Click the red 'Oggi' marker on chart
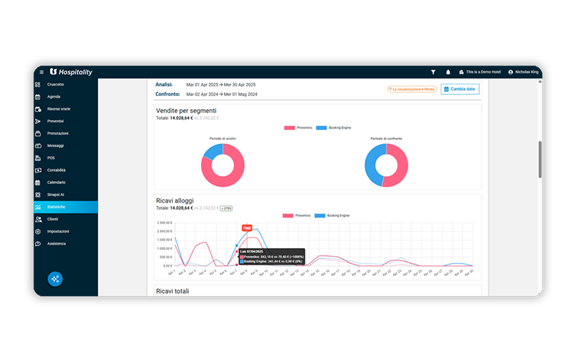This screenshot has height=362, width=576. 247,228
